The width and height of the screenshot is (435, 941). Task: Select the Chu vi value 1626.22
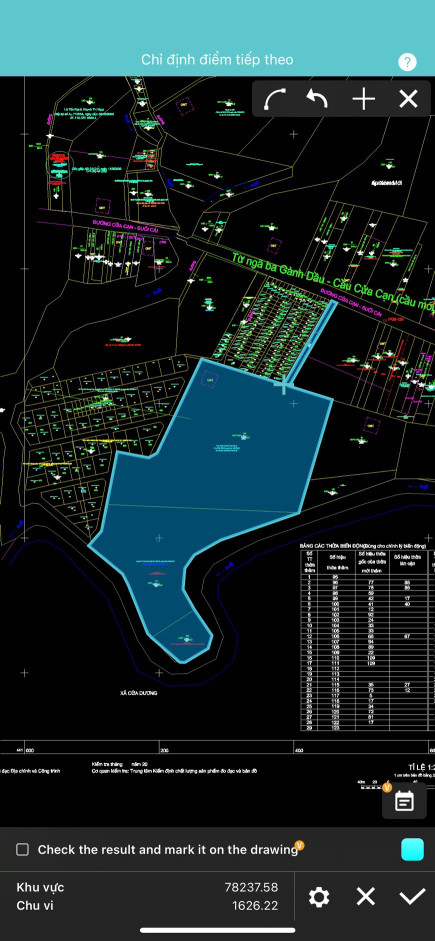coord(255,906)
